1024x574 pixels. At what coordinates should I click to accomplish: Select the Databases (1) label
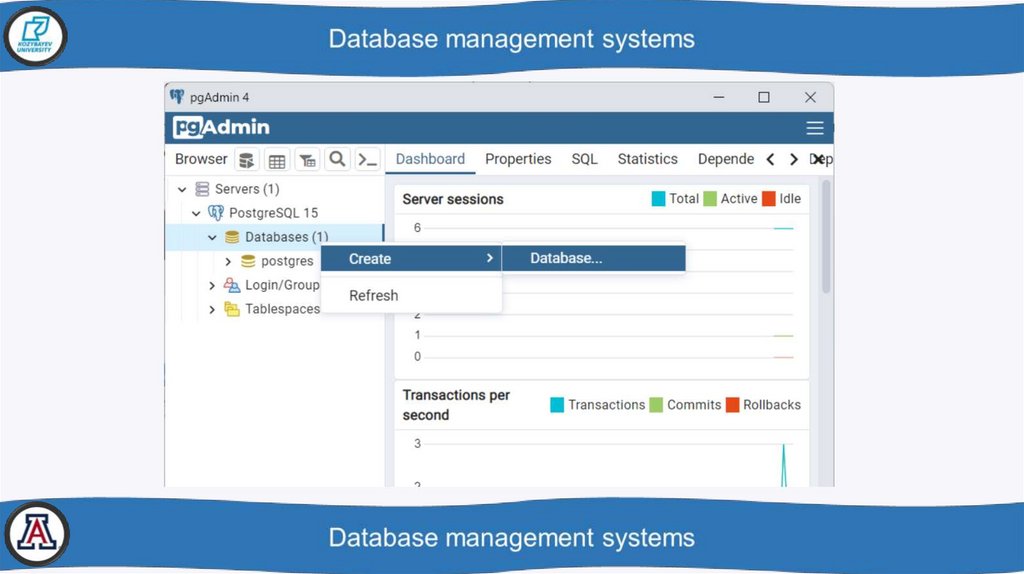(287, 237)
